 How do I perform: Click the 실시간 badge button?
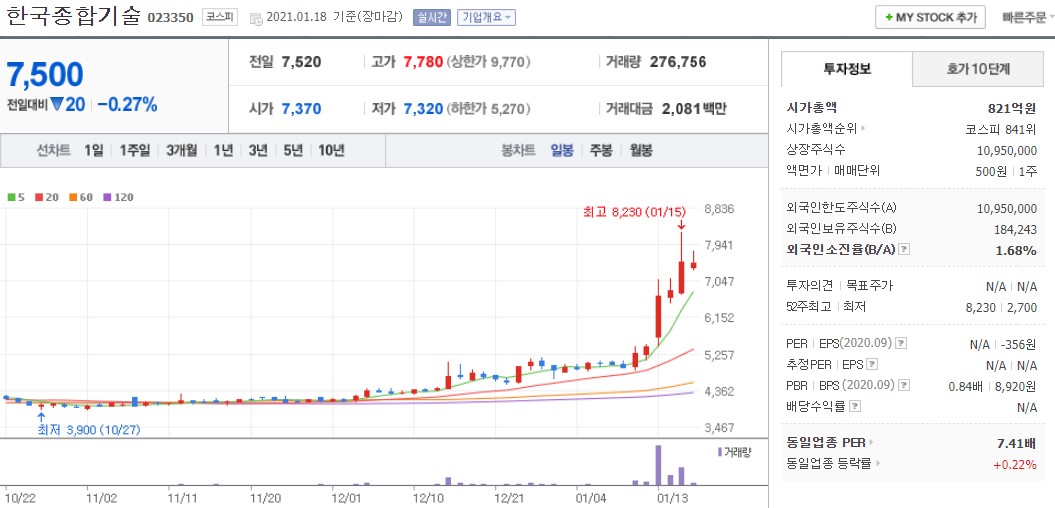pyautogui.click(x=431, y=17)
